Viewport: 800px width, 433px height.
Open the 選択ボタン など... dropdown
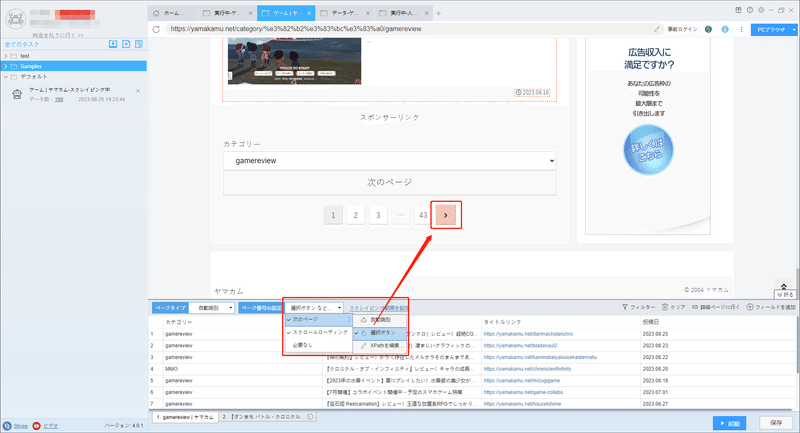point(314,308)
